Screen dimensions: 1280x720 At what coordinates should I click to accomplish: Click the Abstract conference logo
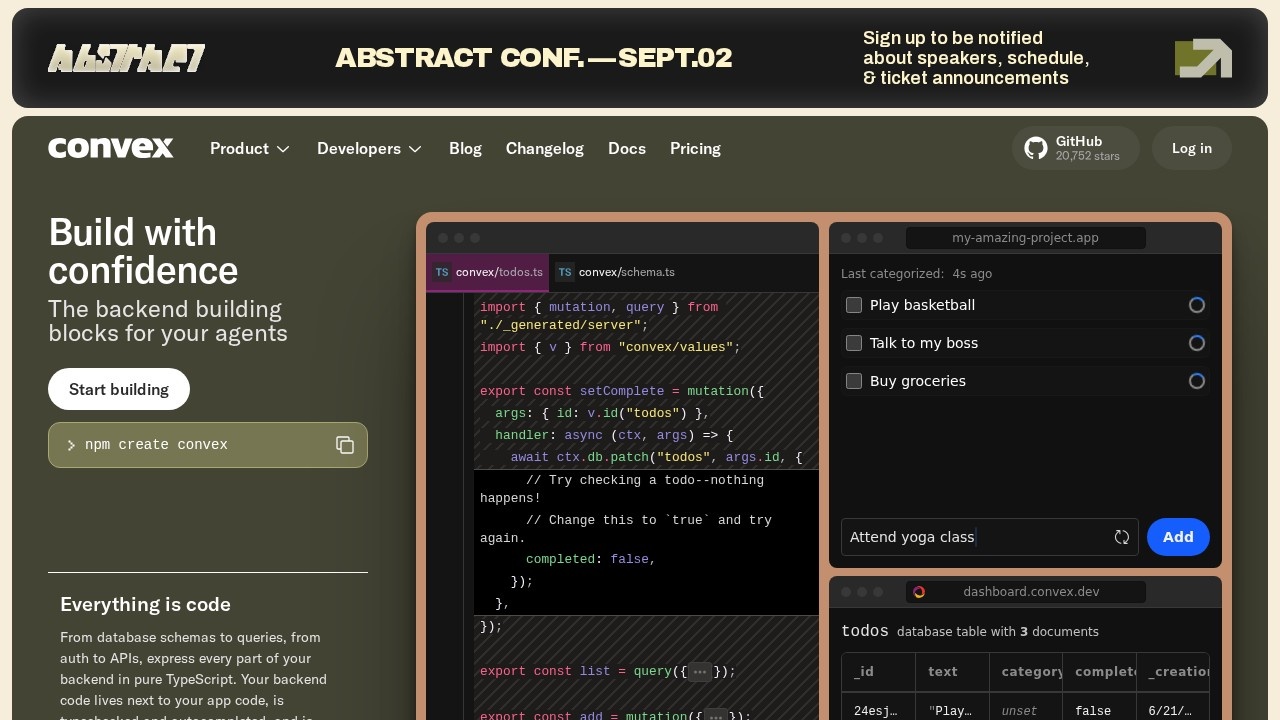click(x=126, y=58)
